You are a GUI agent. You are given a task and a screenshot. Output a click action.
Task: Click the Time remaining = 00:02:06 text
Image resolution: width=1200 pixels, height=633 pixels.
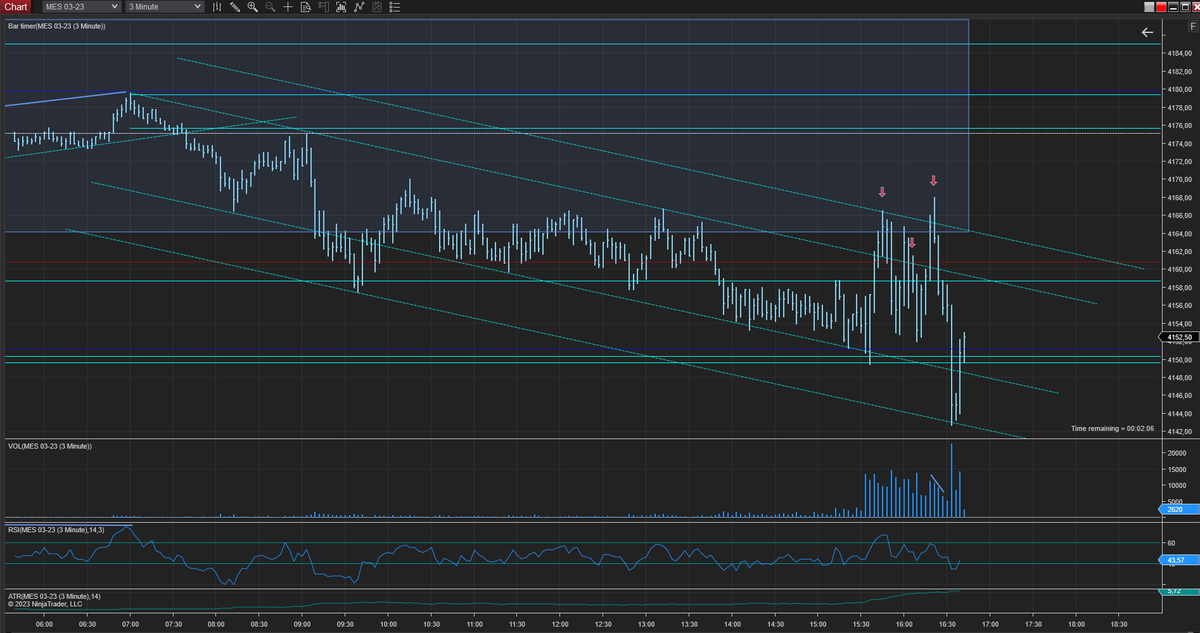(x=1112, y=428)
